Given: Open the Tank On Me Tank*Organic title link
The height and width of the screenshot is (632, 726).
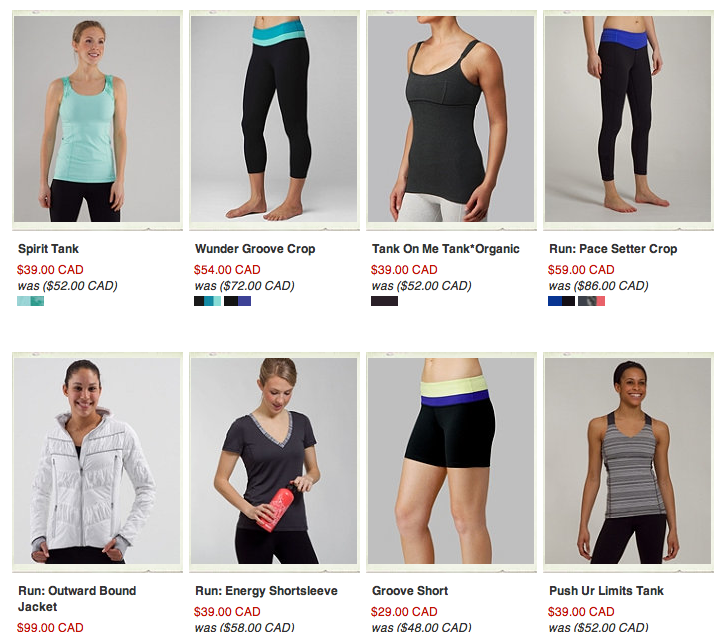Looking at the screenshot, I should point(446,249).
